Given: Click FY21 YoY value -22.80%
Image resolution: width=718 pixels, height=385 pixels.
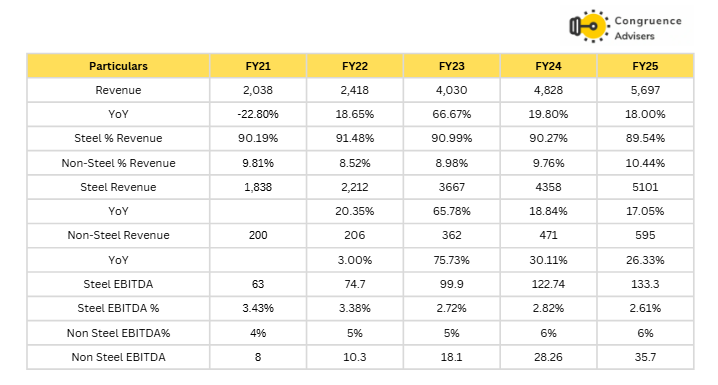Looking at the screenshot, I should click(x=258, y=114).
